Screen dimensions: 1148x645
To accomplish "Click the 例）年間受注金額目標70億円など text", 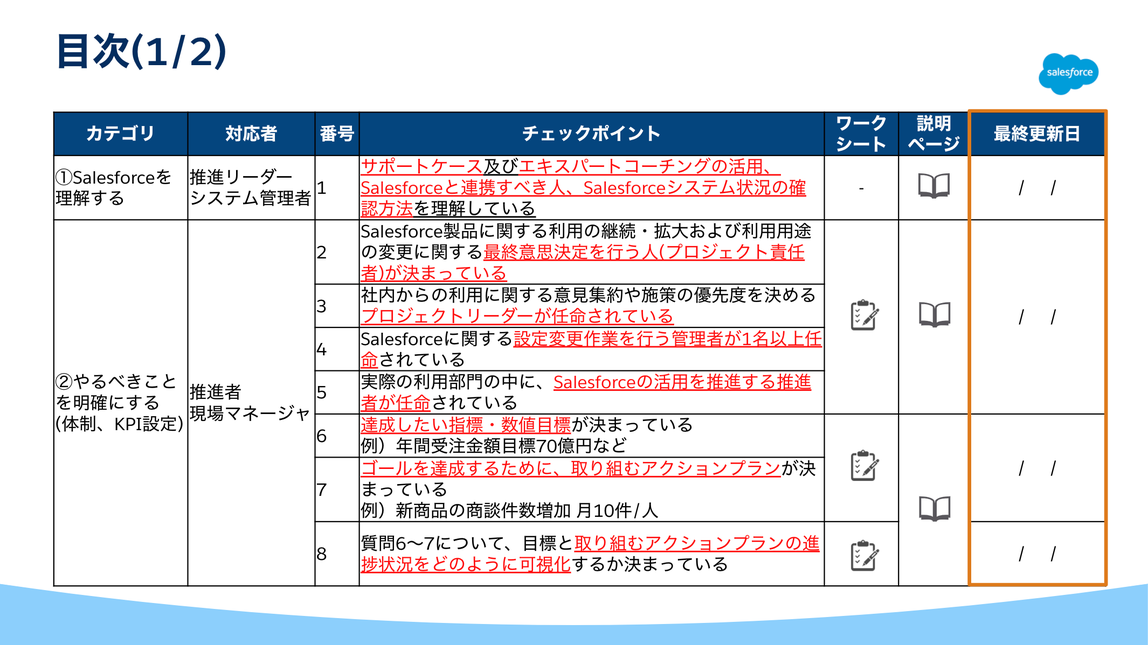I will [493, 445].
